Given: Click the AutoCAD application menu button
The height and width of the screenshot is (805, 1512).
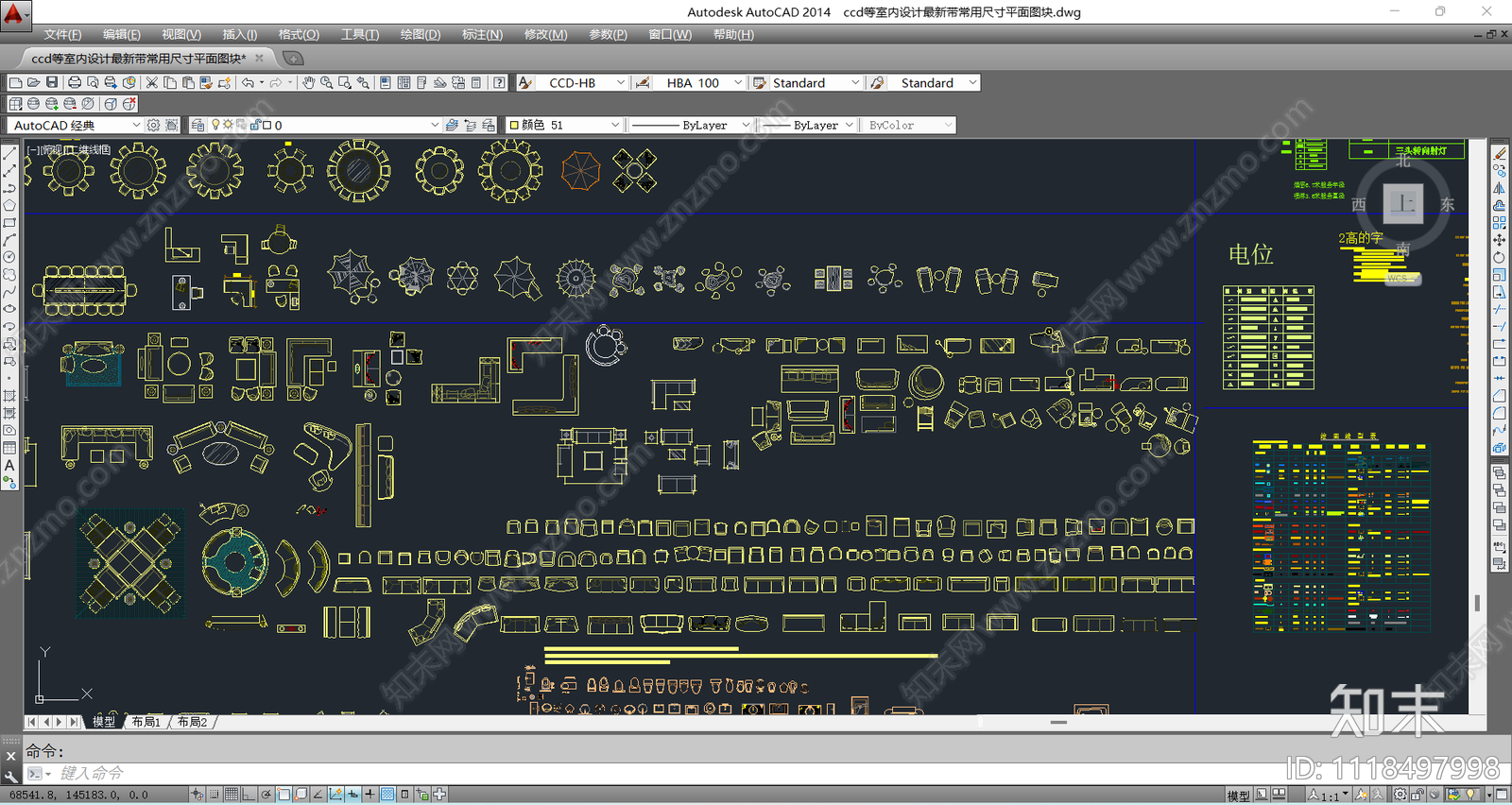Looking at the screenshot, I should pos(15,16).
